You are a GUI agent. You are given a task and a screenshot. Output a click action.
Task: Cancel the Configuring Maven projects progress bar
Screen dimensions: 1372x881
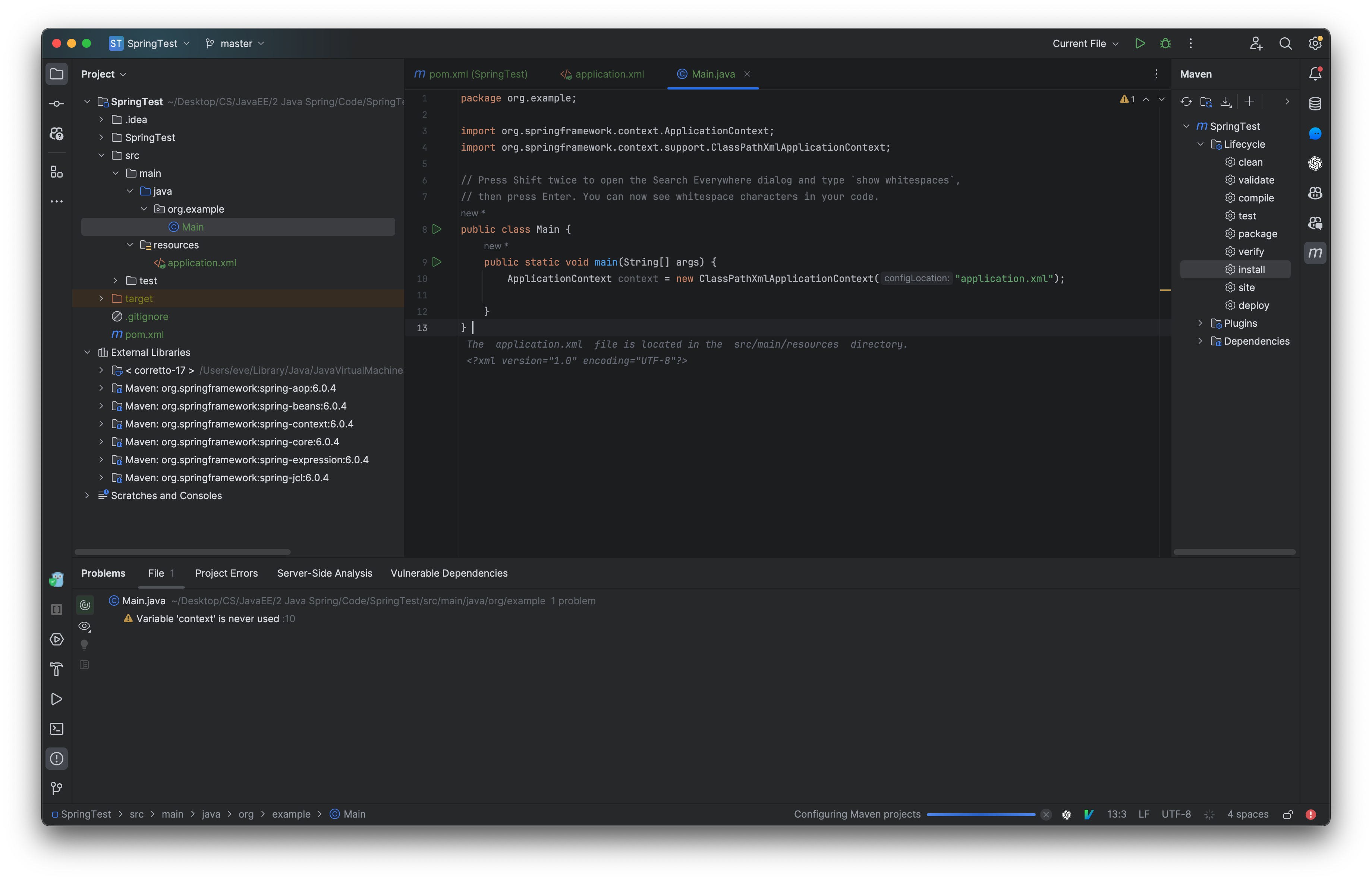(1046, 814)
